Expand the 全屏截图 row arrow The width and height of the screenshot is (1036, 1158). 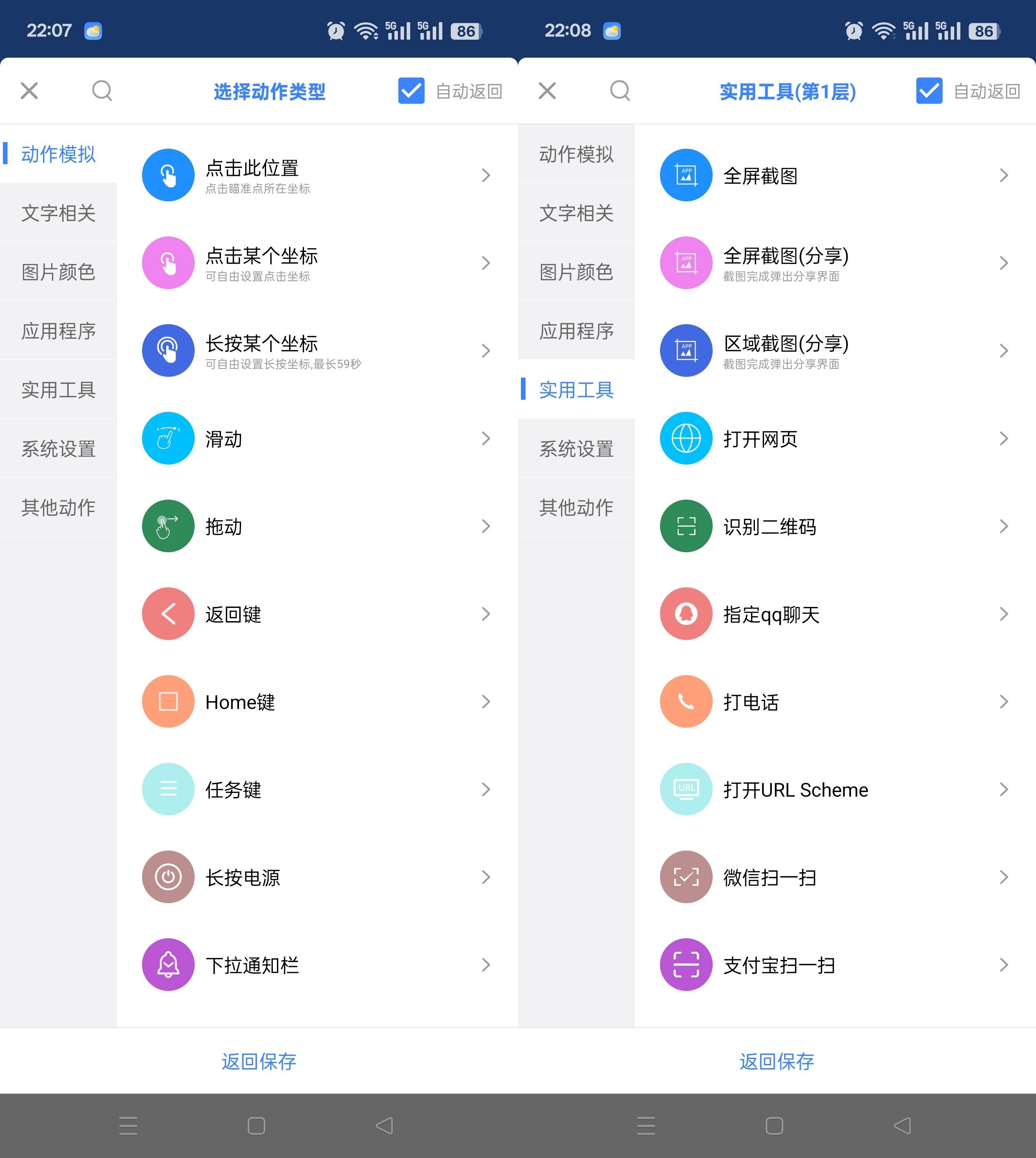[1003, 175]
